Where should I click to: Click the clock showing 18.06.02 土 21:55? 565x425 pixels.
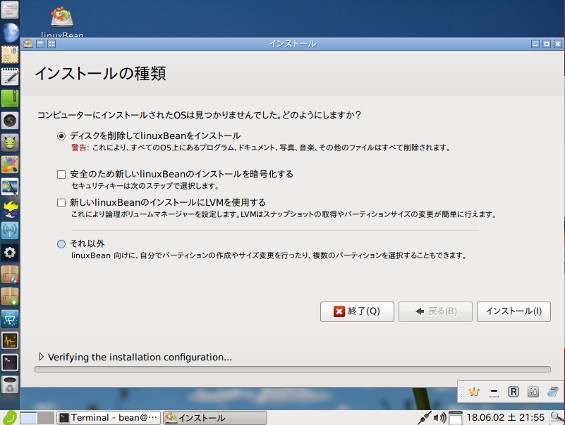point(506,418)
